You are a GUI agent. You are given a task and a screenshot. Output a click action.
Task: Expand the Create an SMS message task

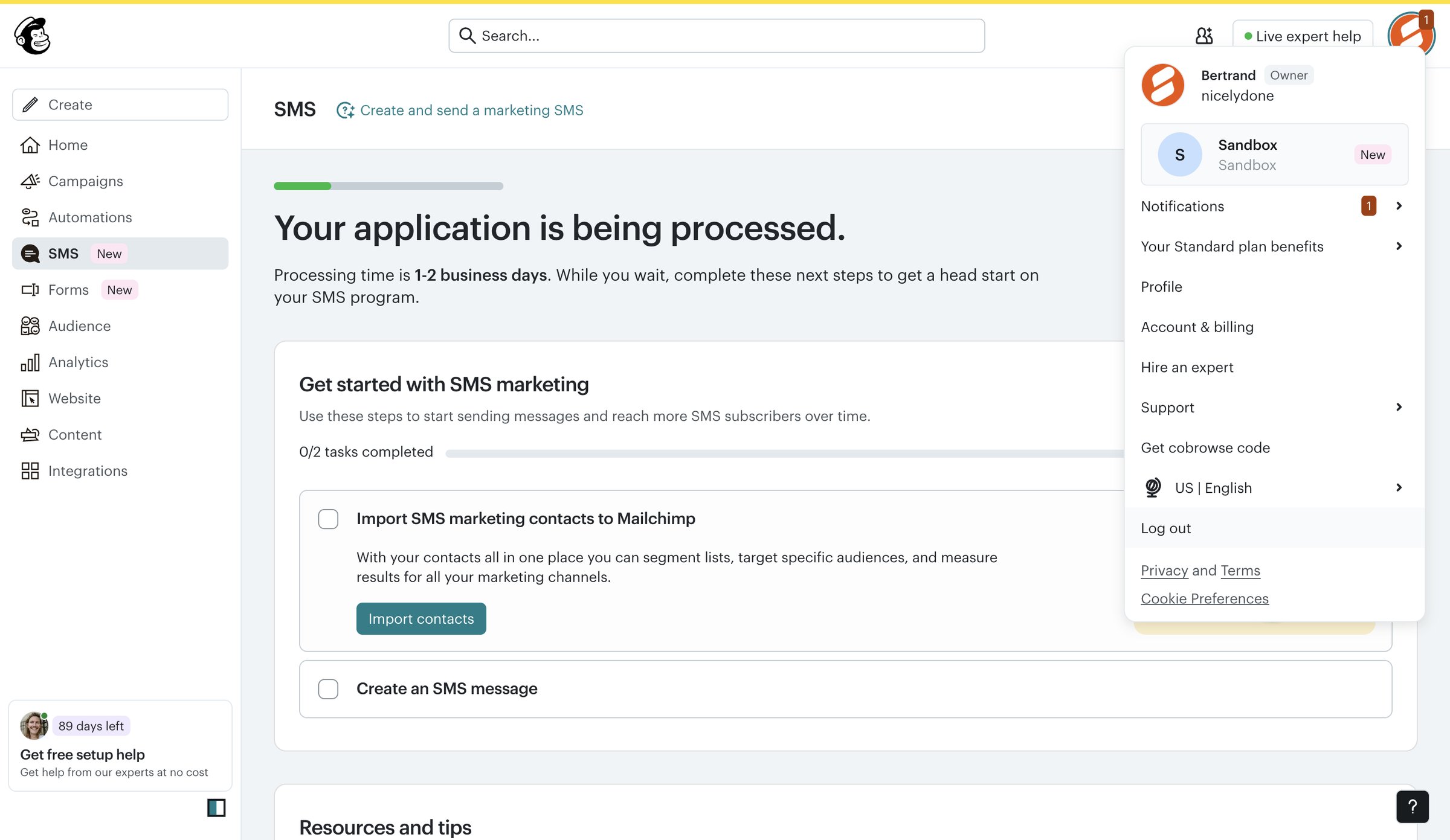845,689
